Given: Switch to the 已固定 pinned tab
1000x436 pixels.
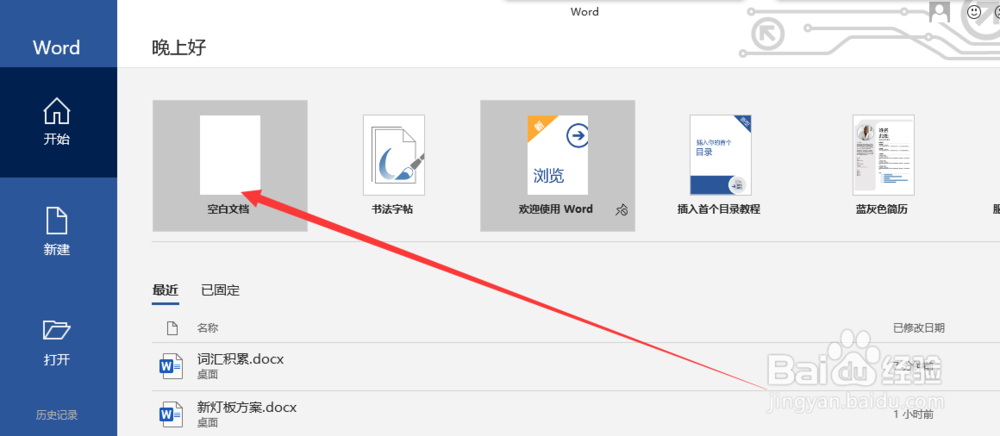Looking at the screenshot, I should click(220, 290).
